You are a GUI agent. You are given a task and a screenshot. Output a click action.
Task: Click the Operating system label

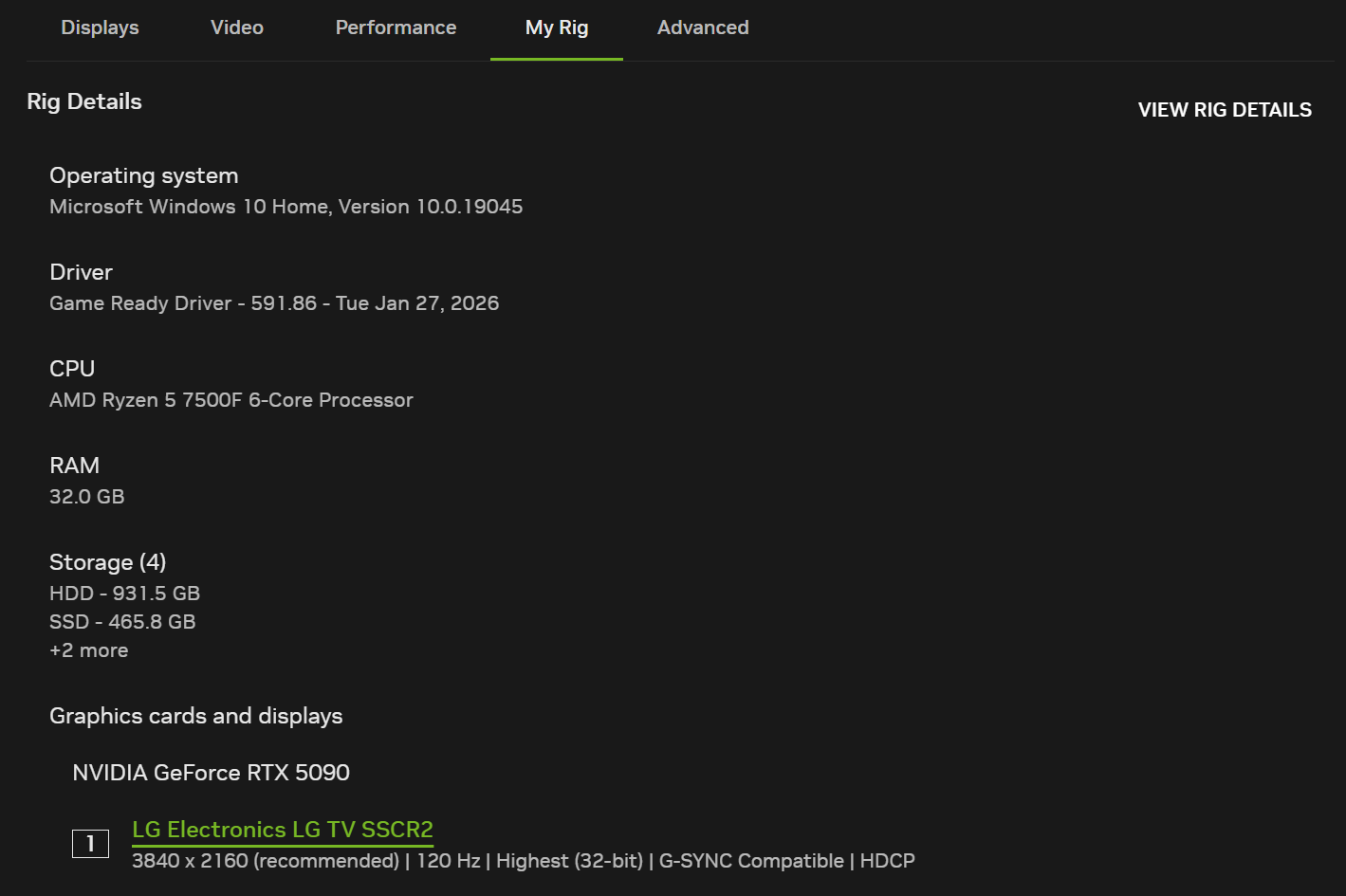[x=144, y=175]
